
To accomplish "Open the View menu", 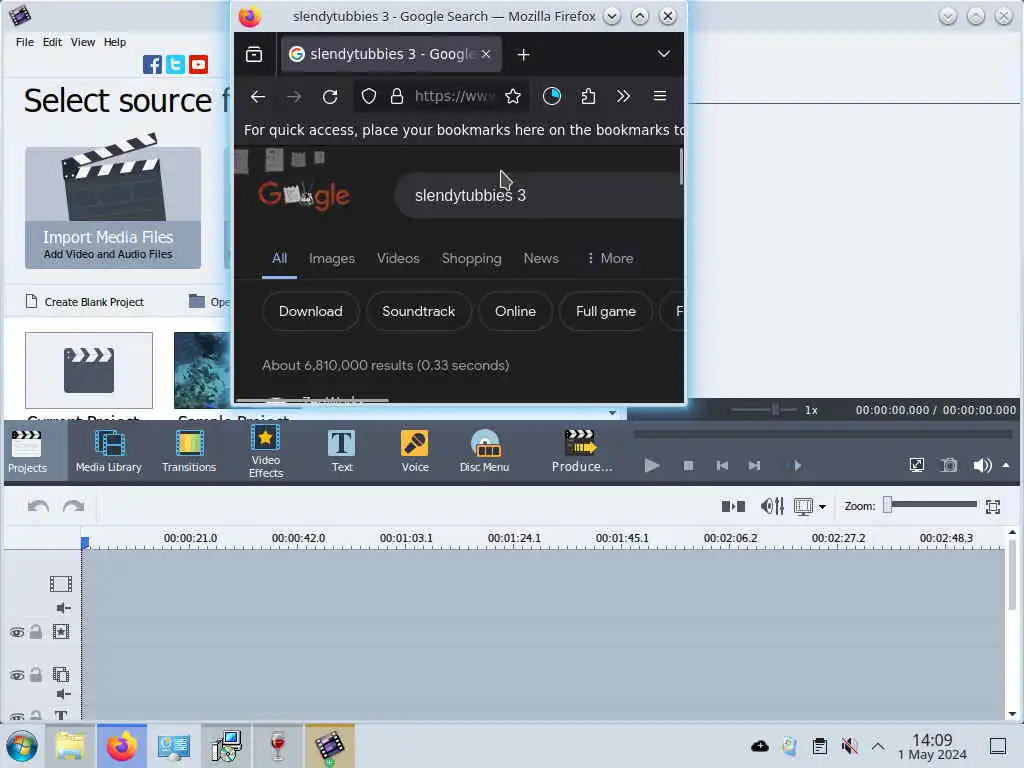I will coord(83,42).
